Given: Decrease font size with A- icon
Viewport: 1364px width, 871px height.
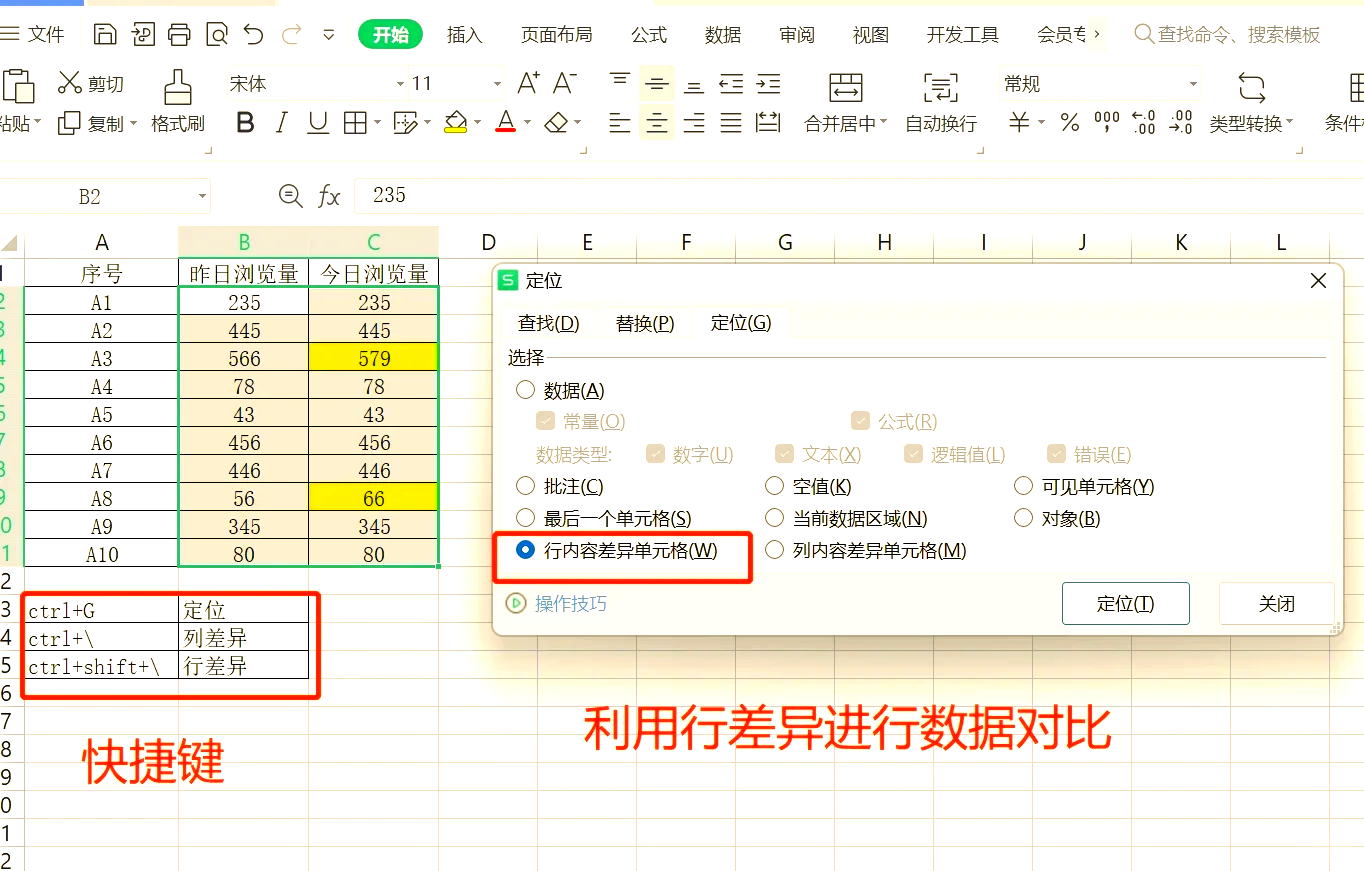Looking at the screenshot, I should coord(565,83).
